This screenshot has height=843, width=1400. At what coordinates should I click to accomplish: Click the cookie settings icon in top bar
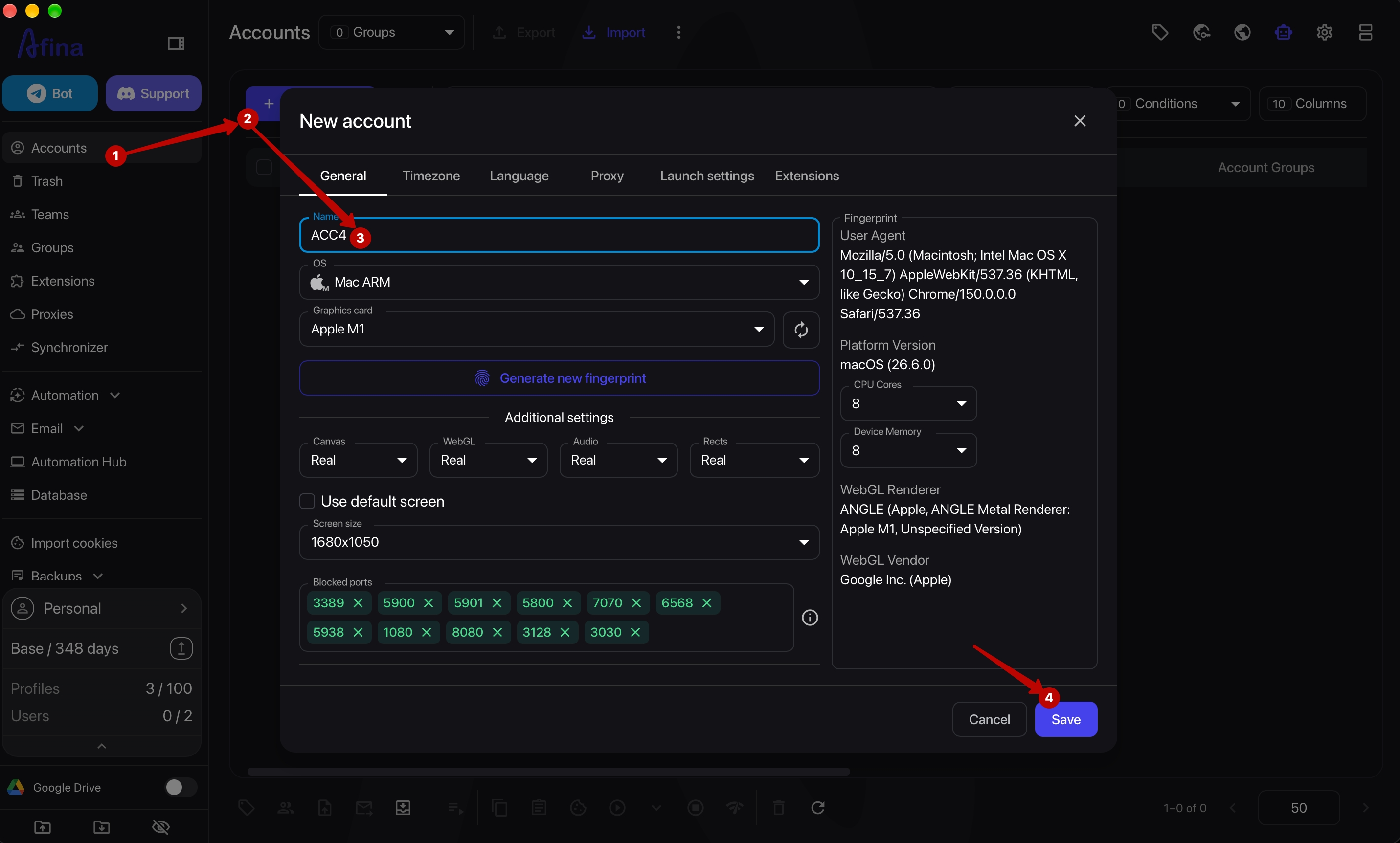(x=1201, y=32)
